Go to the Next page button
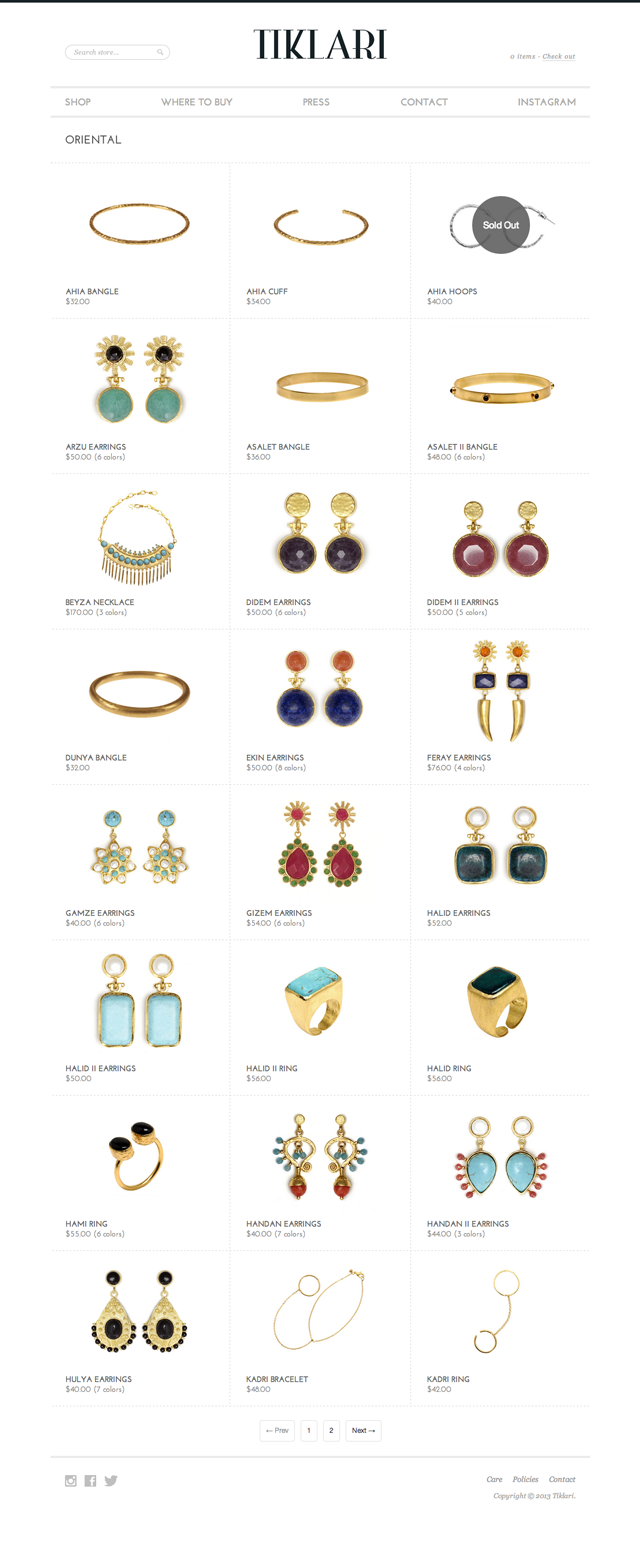 pyautogui.click(x=363, y=1431)
